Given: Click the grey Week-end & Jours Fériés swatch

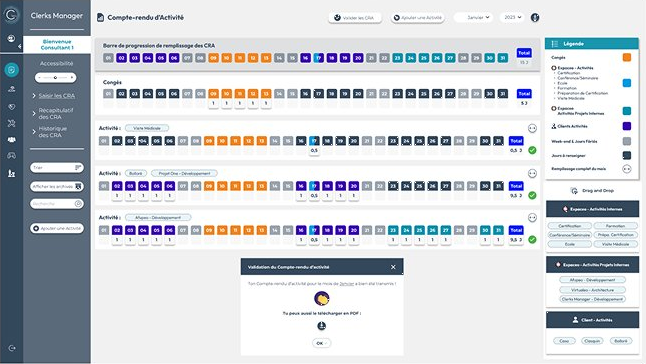Looking at the screenshot, I should (627, 141).
